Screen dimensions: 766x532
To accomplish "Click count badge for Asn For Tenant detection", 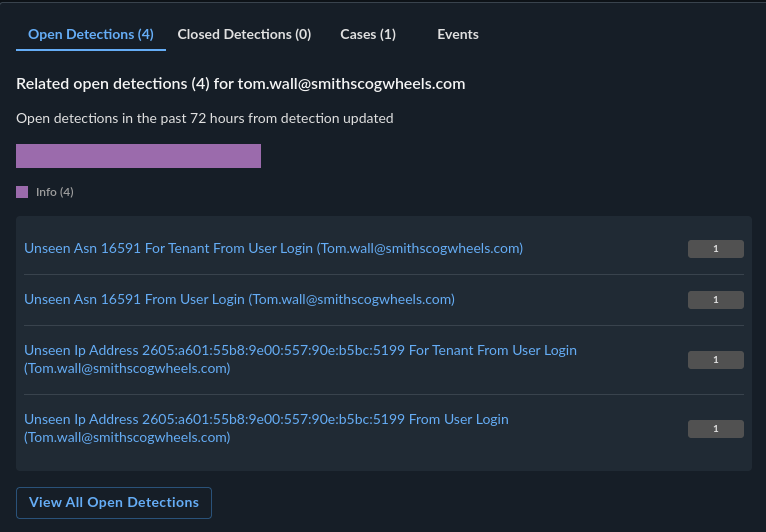I will [716, 249].
